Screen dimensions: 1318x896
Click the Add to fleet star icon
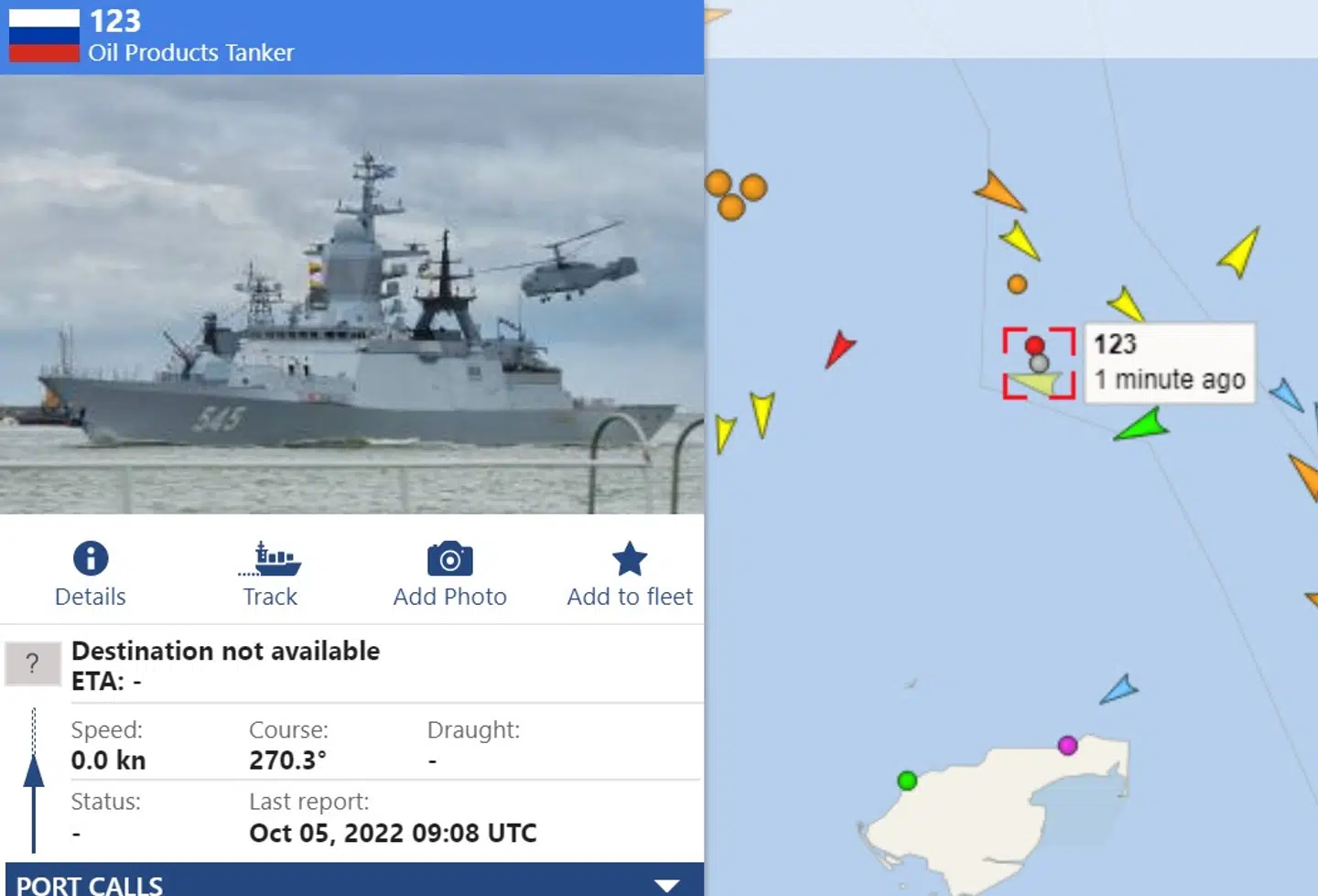click(630, 558)
